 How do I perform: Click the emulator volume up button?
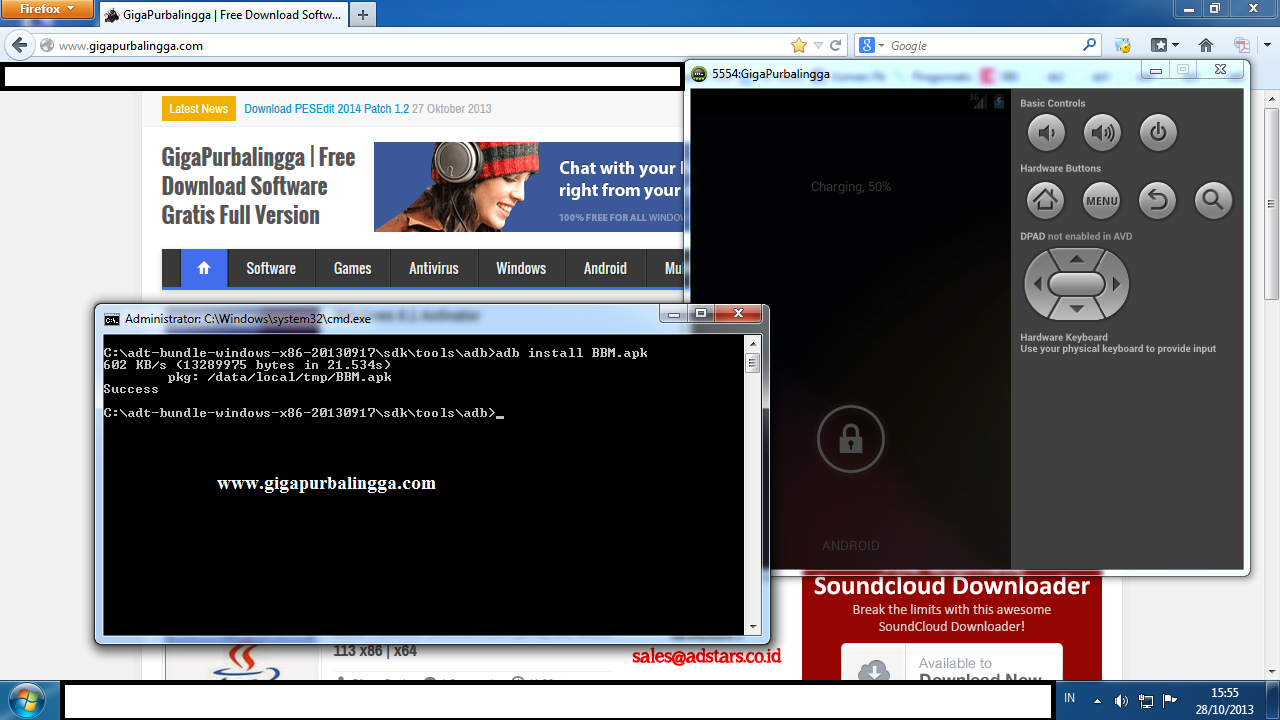1102,132
